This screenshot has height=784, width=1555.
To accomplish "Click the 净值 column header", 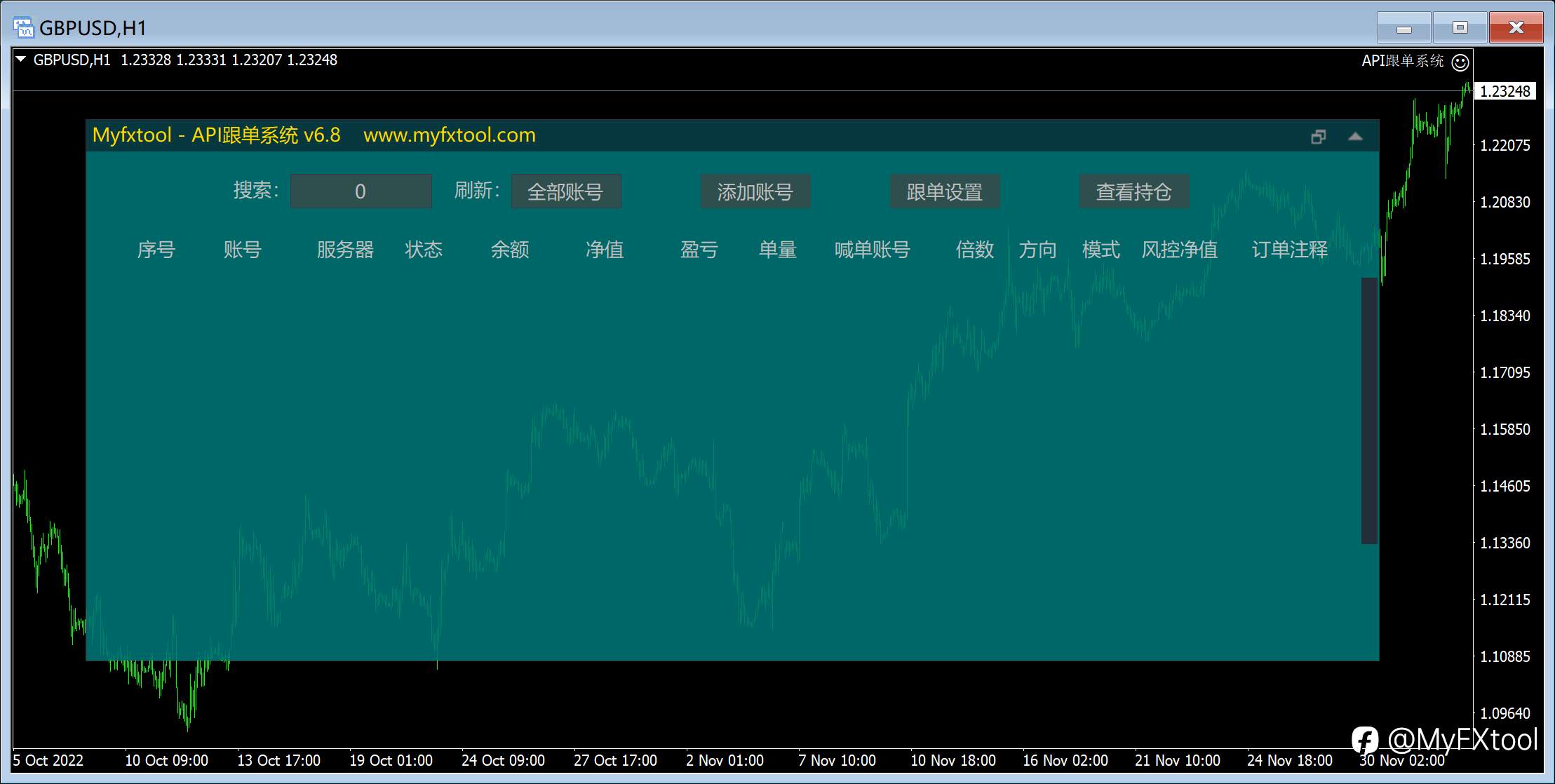I will point(605,250).
